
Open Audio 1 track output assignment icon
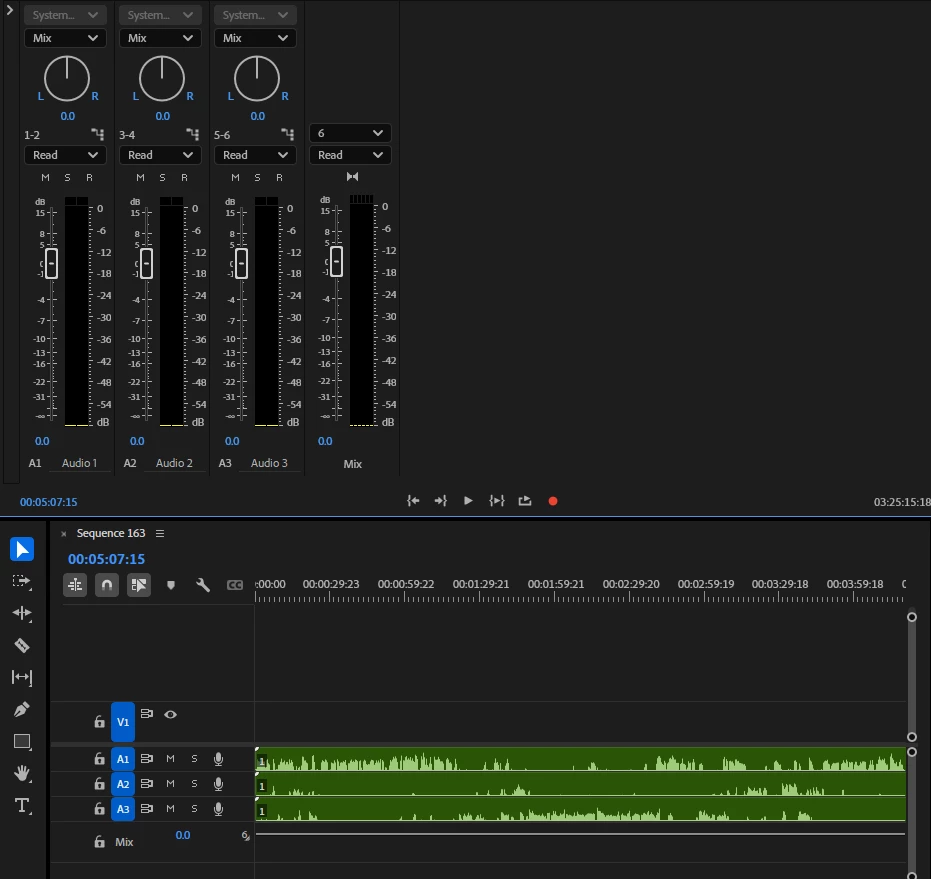[x=97, y=134]
